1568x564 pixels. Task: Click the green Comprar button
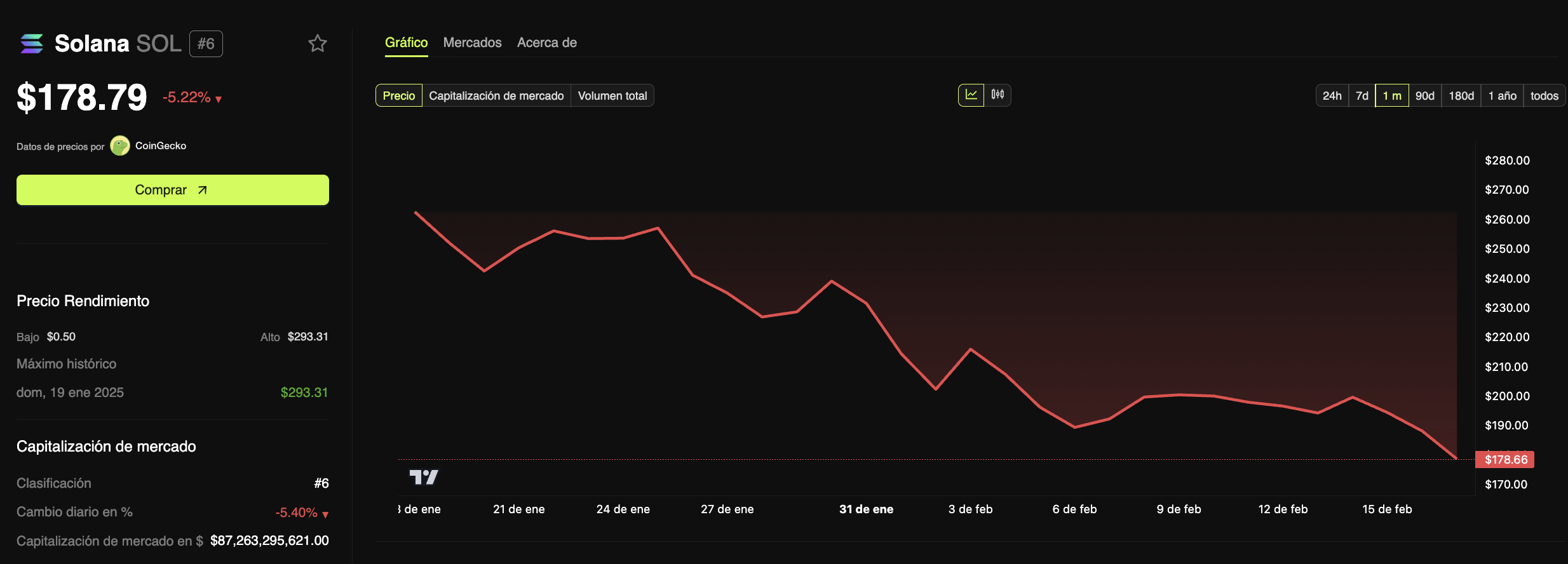pos(173,190)
